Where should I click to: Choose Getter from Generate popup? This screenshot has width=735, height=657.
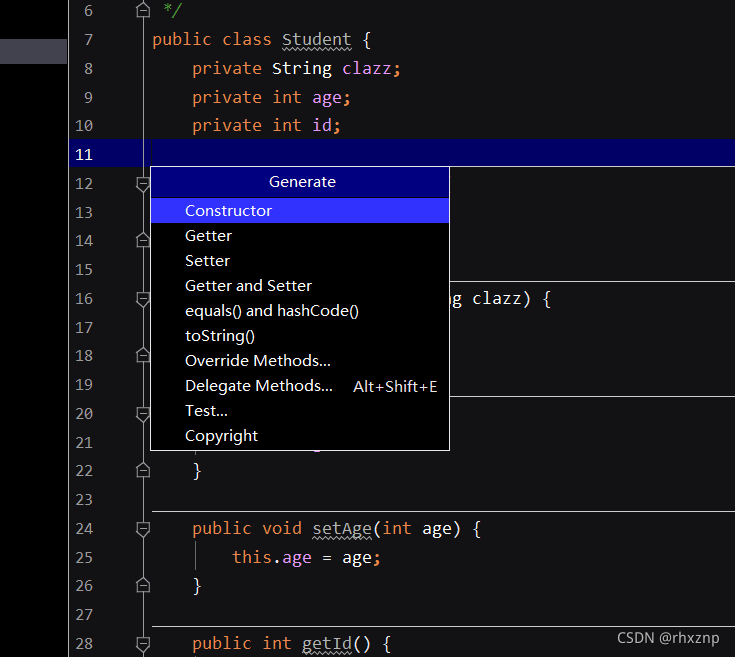click(300, 236)
